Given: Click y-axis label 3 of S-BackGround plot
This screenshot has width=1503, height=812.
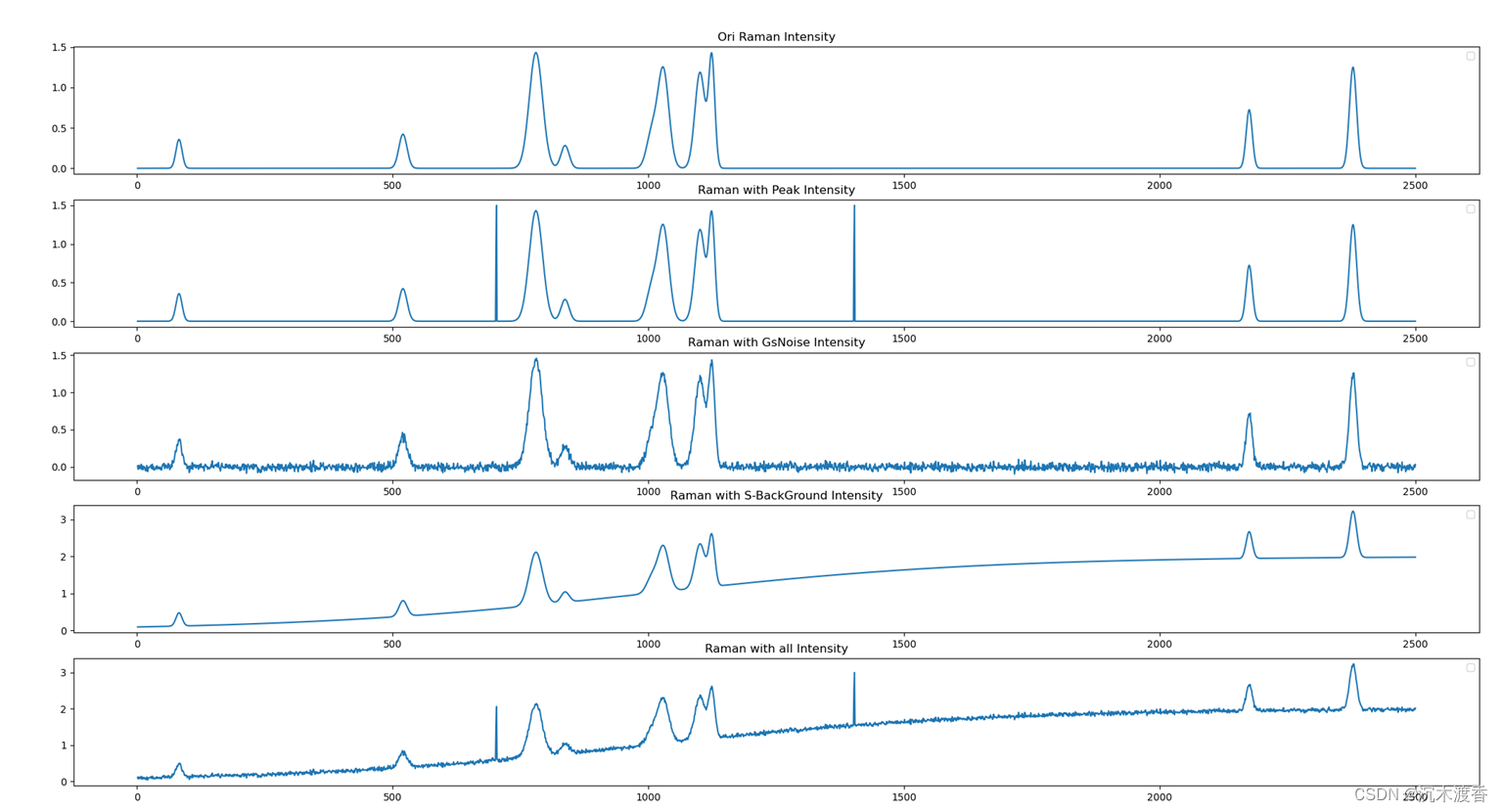Looking at the screenshot, I should point(63,519).
